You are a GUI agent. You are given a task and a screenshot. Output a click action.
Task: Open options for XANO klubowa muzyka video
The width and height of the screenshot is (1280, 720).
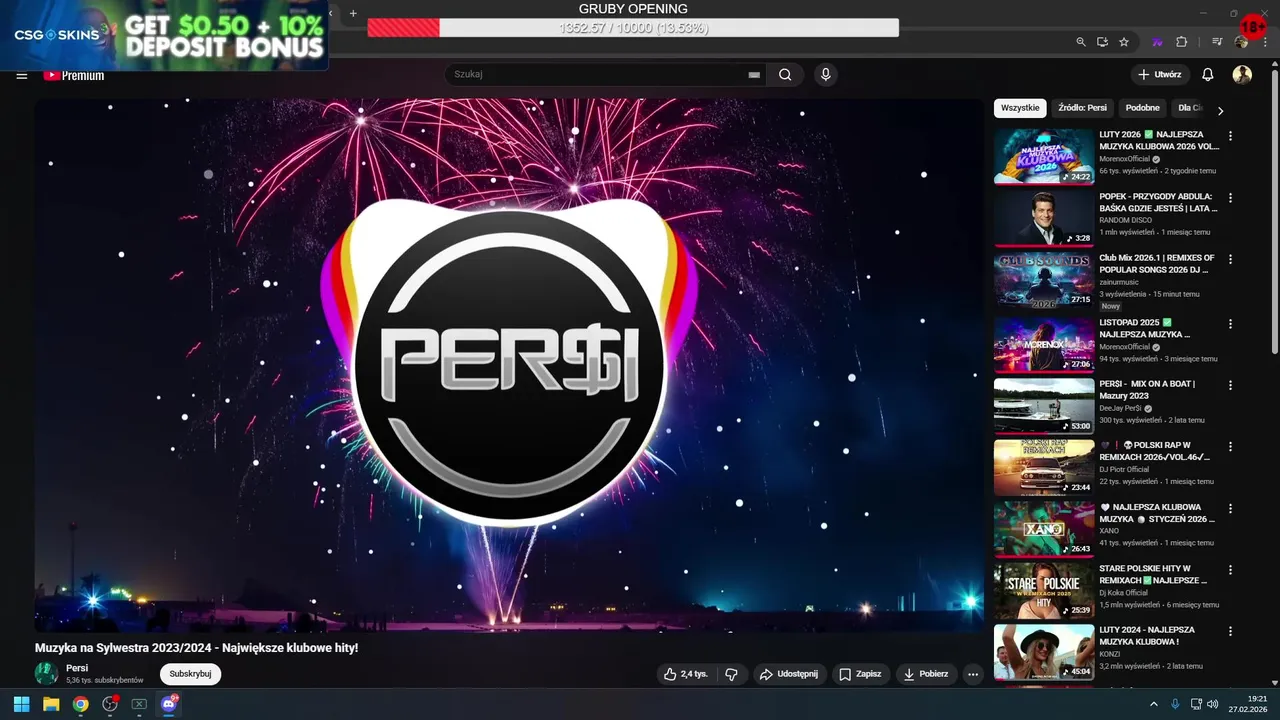1230,508
